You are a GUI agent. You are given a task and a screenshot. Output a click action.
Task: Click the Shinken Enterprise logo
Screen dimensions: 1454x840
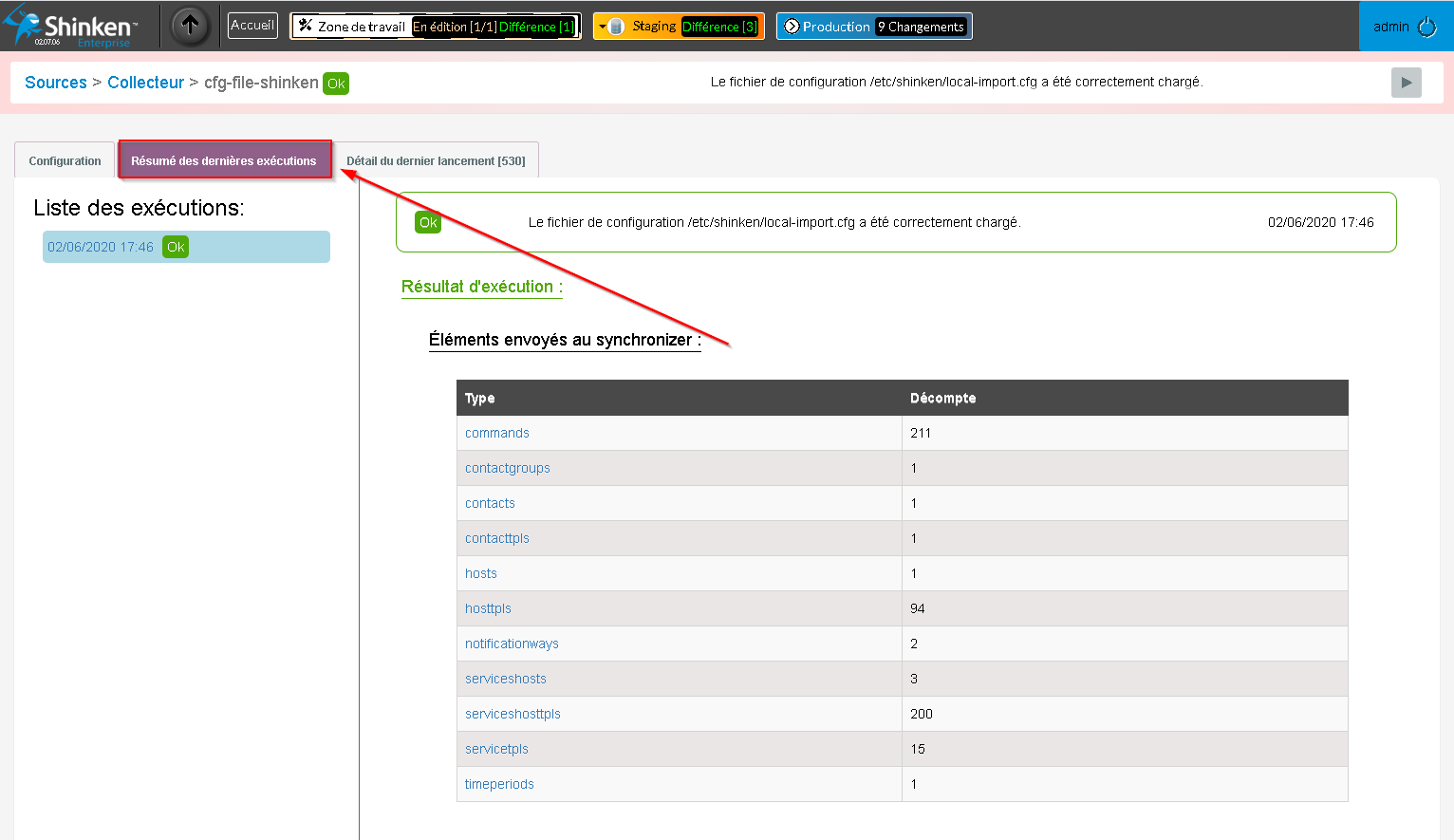[x=71, y=27]
